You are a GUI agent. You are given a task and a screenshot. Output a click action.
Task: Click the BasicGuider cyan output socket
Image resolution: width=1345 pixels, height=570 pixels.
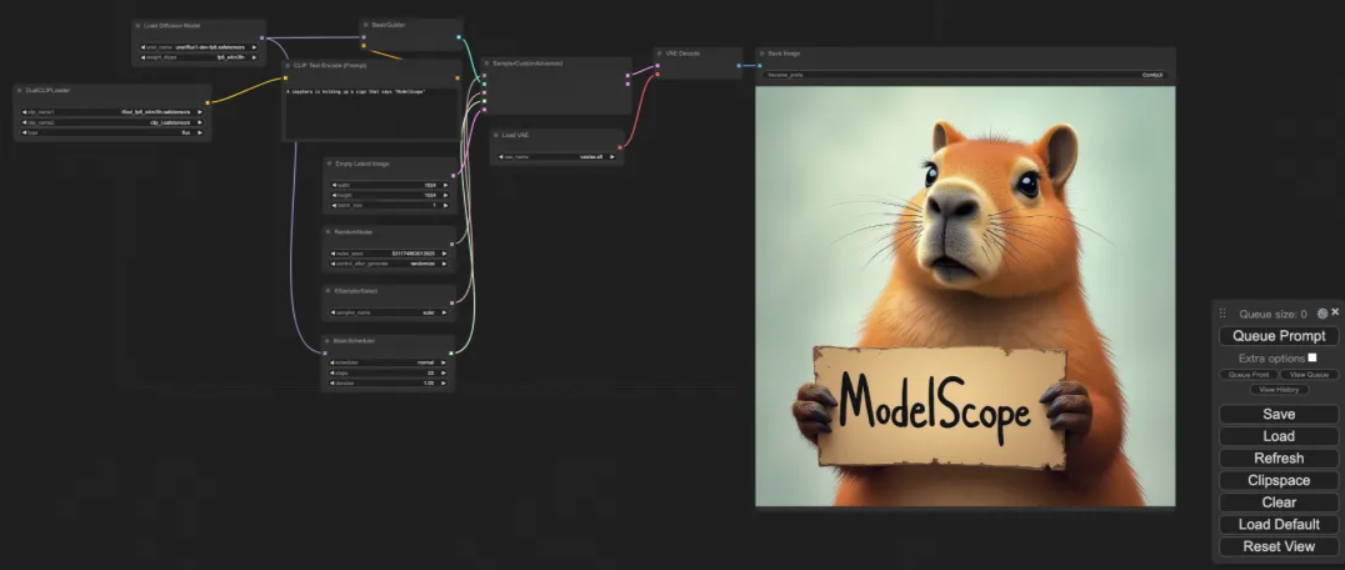point(459,37)
